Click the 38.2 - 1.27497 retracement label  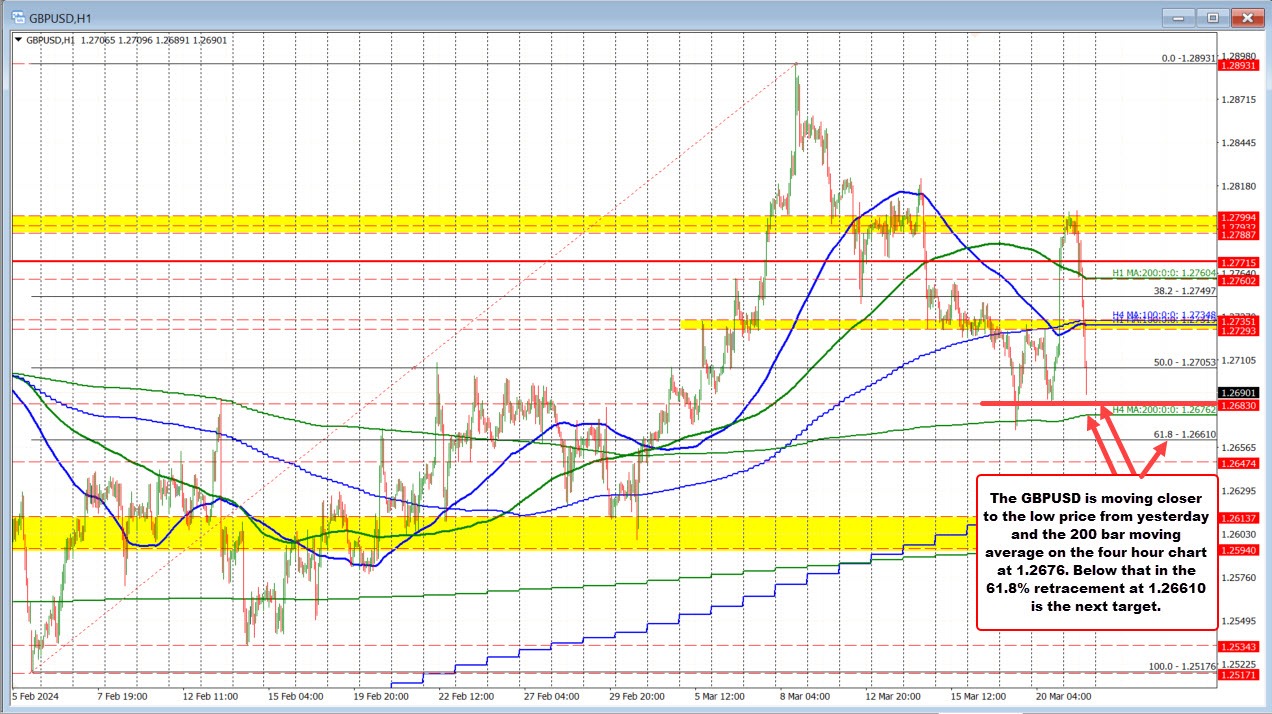(1182, 290)
